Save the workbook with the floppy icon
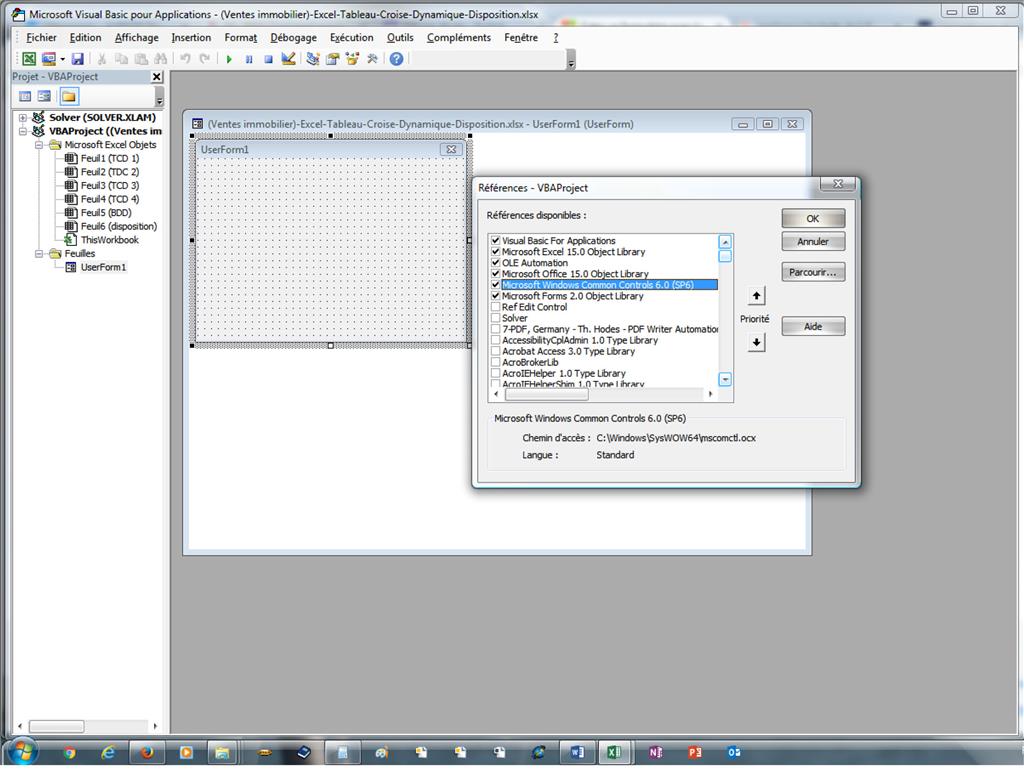 [78, 59]
